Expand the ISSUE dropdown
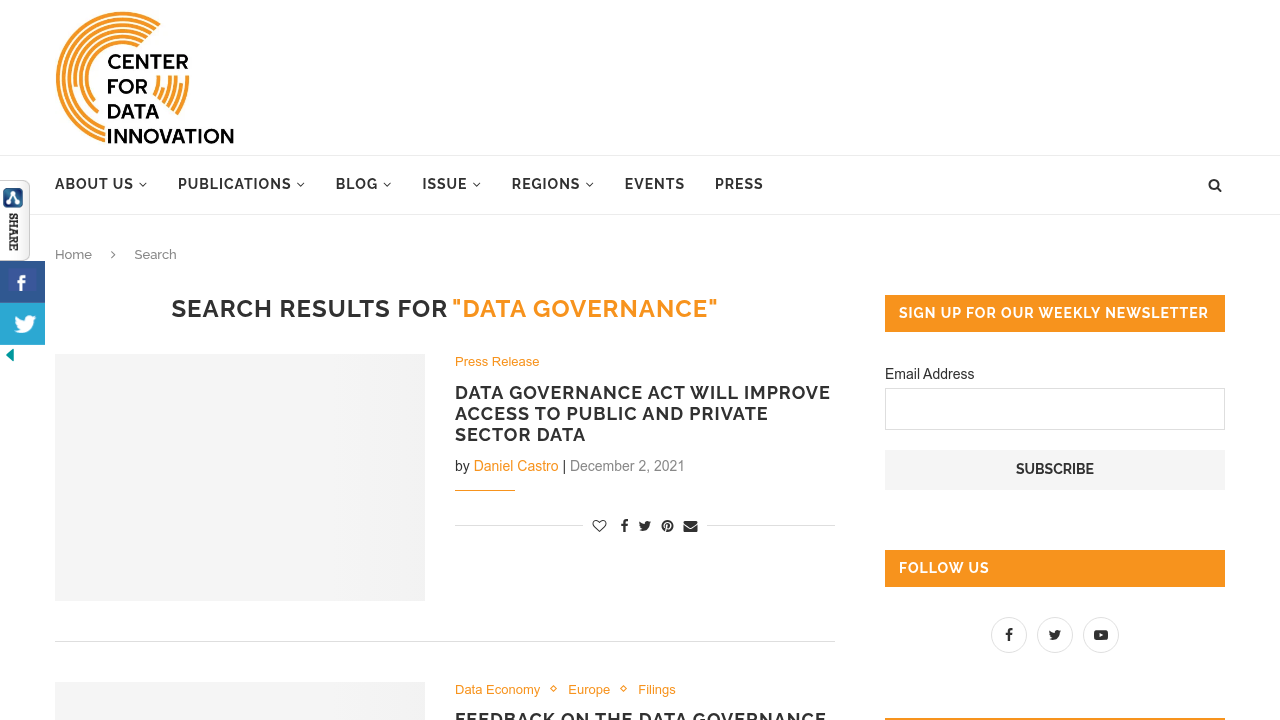This screenshot has width=1280, height=720. click(450, 183)
